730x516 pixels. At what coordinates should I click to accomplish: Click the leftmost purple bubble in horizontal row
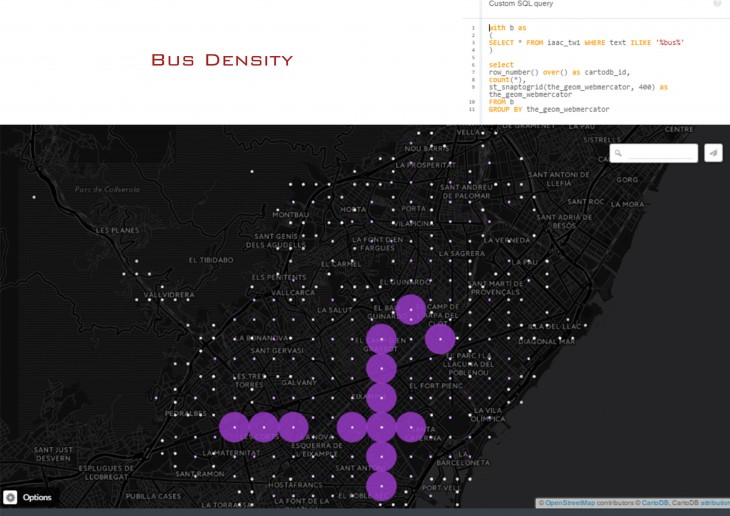coord(234,427)
